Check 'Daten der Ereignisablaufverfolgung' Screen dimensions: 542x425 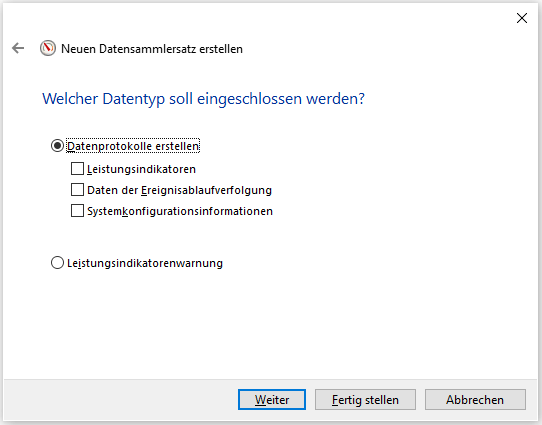(x=77, y=190)
